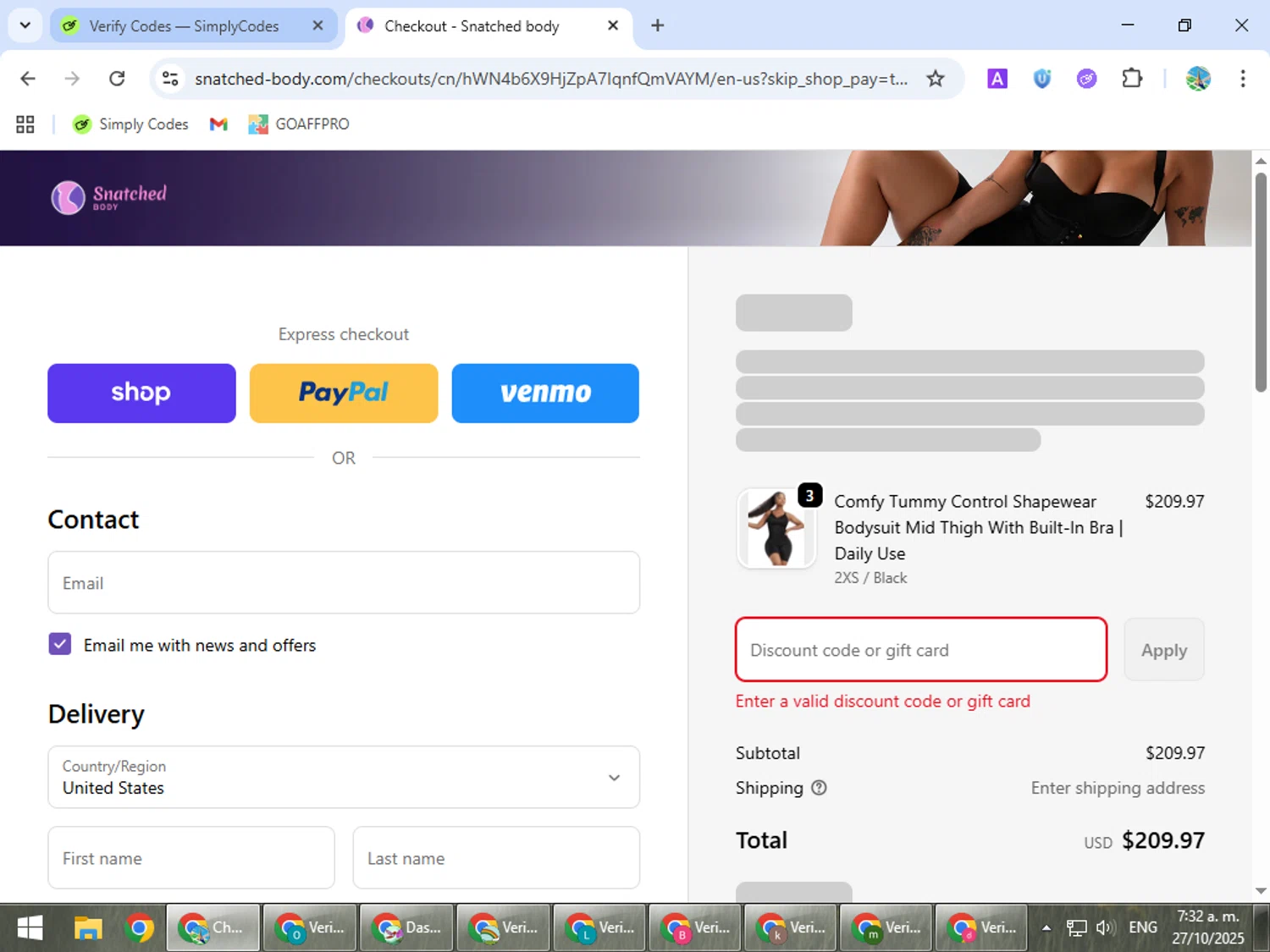Click the 'Enter shipping address' text
This screenshot has height=952, width=1270.
1118,788
